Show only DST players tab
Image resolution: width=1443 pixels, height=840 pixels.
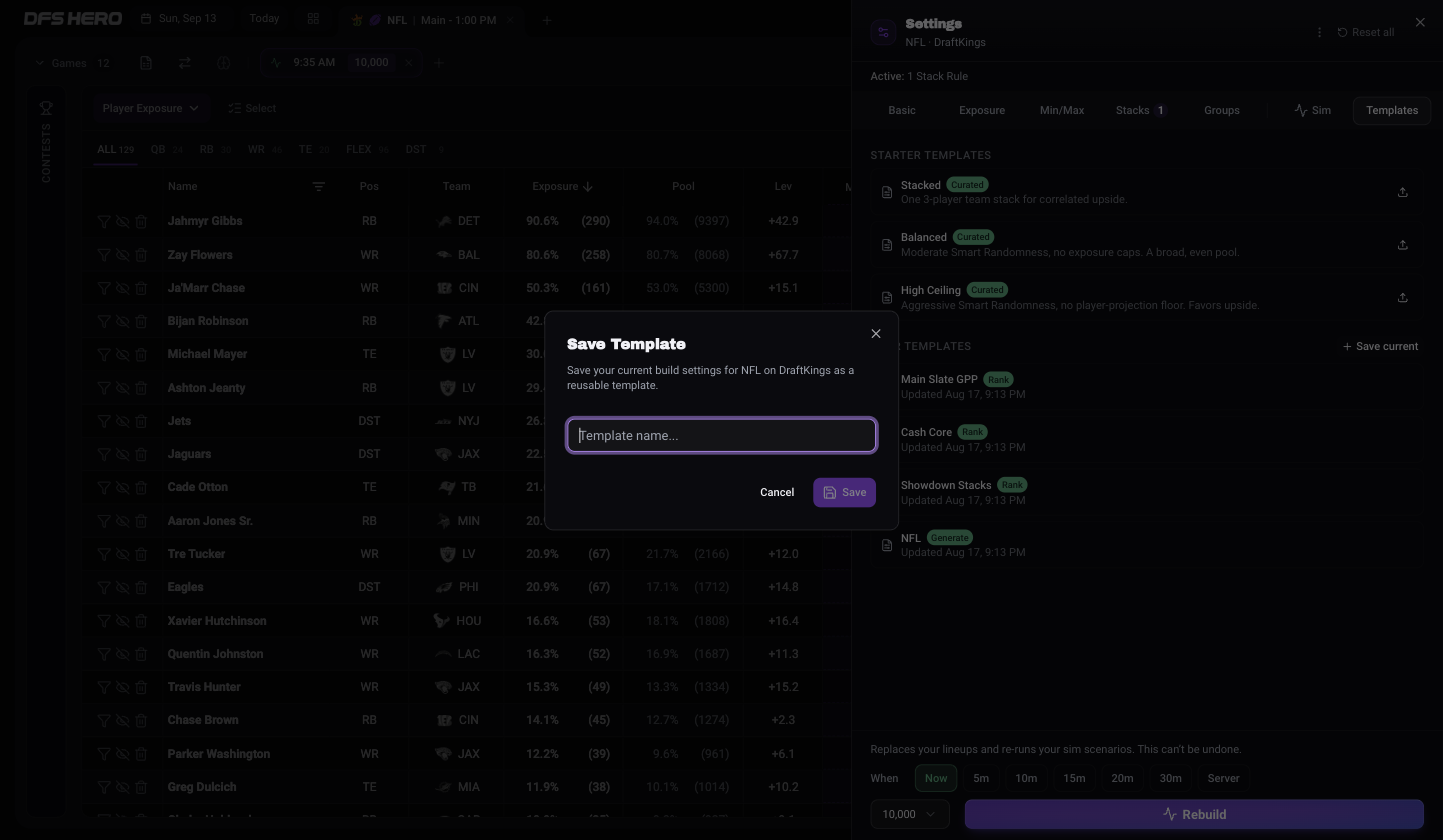425,150
